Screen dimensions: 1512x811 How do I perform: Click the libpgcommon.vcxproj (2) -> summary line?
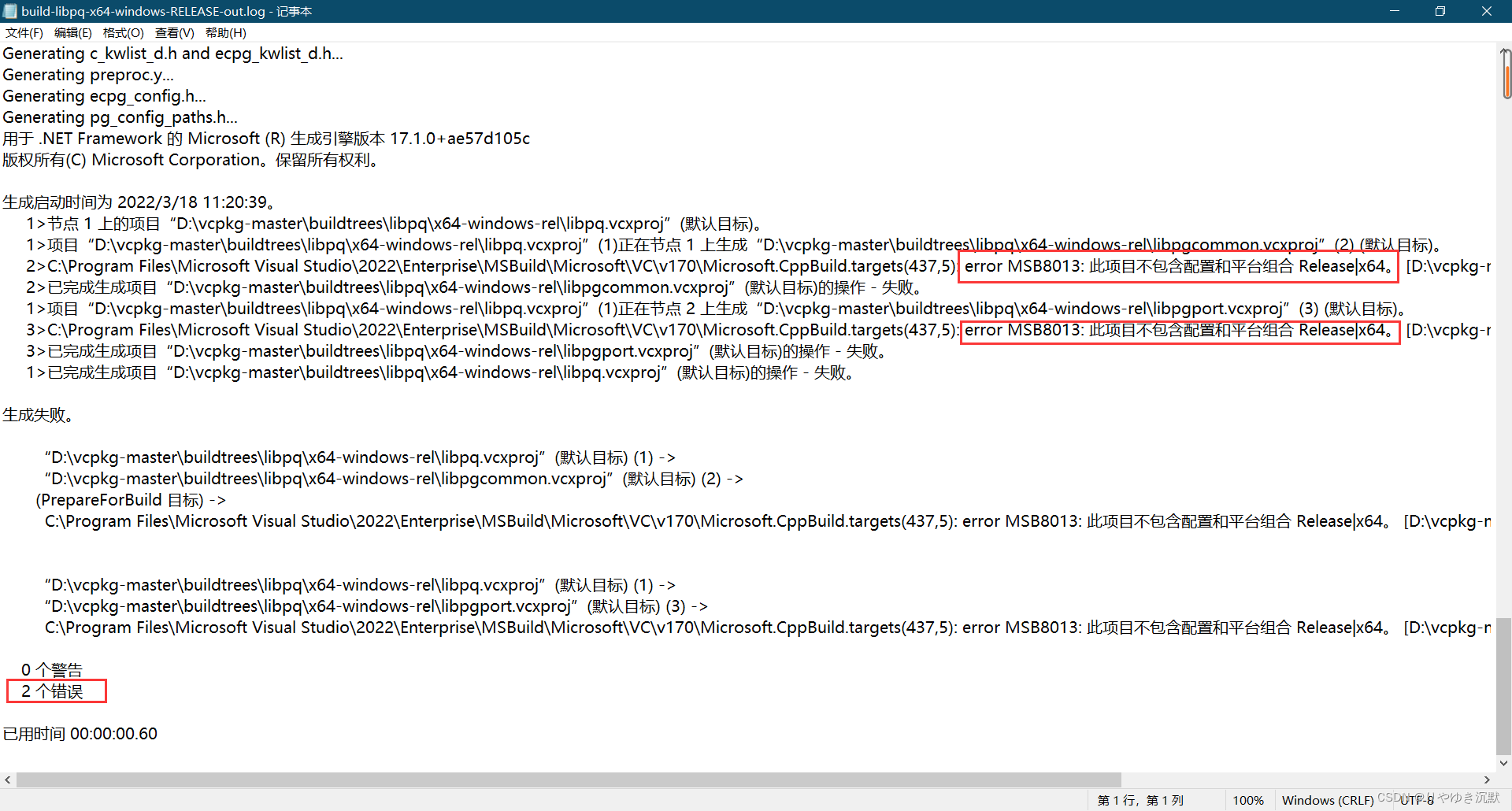394,479
